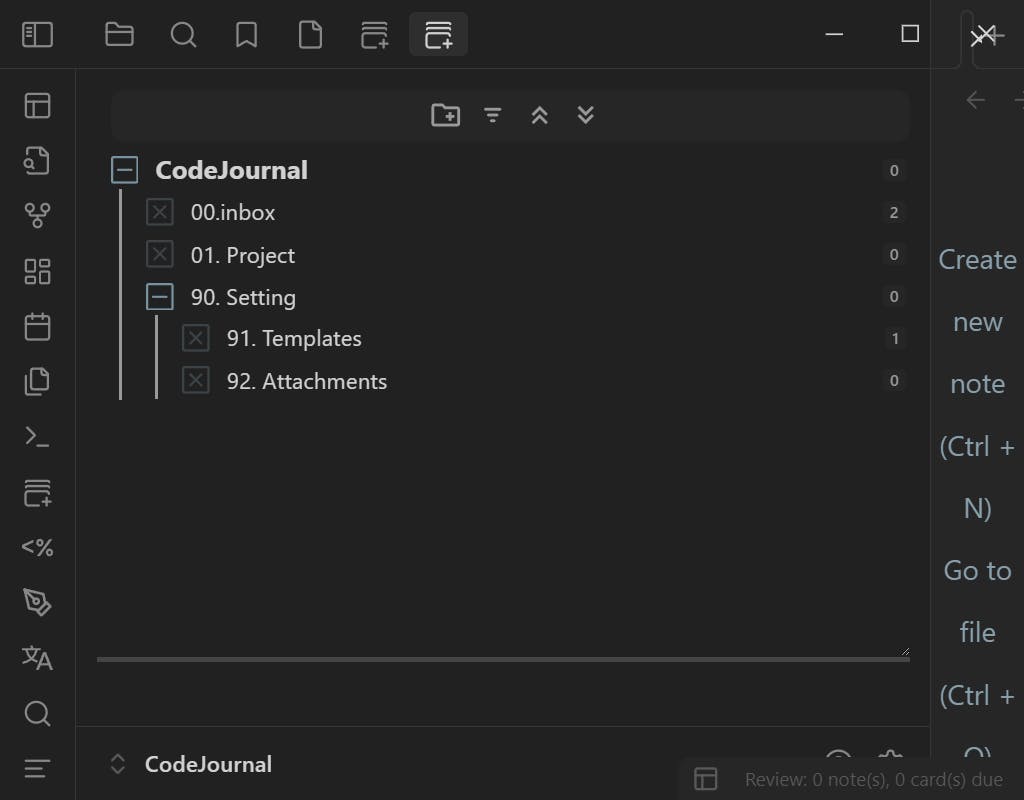Toggle the 91. Templates checkbox
The image size is (1024, 800).
click(x=196, y=339)
